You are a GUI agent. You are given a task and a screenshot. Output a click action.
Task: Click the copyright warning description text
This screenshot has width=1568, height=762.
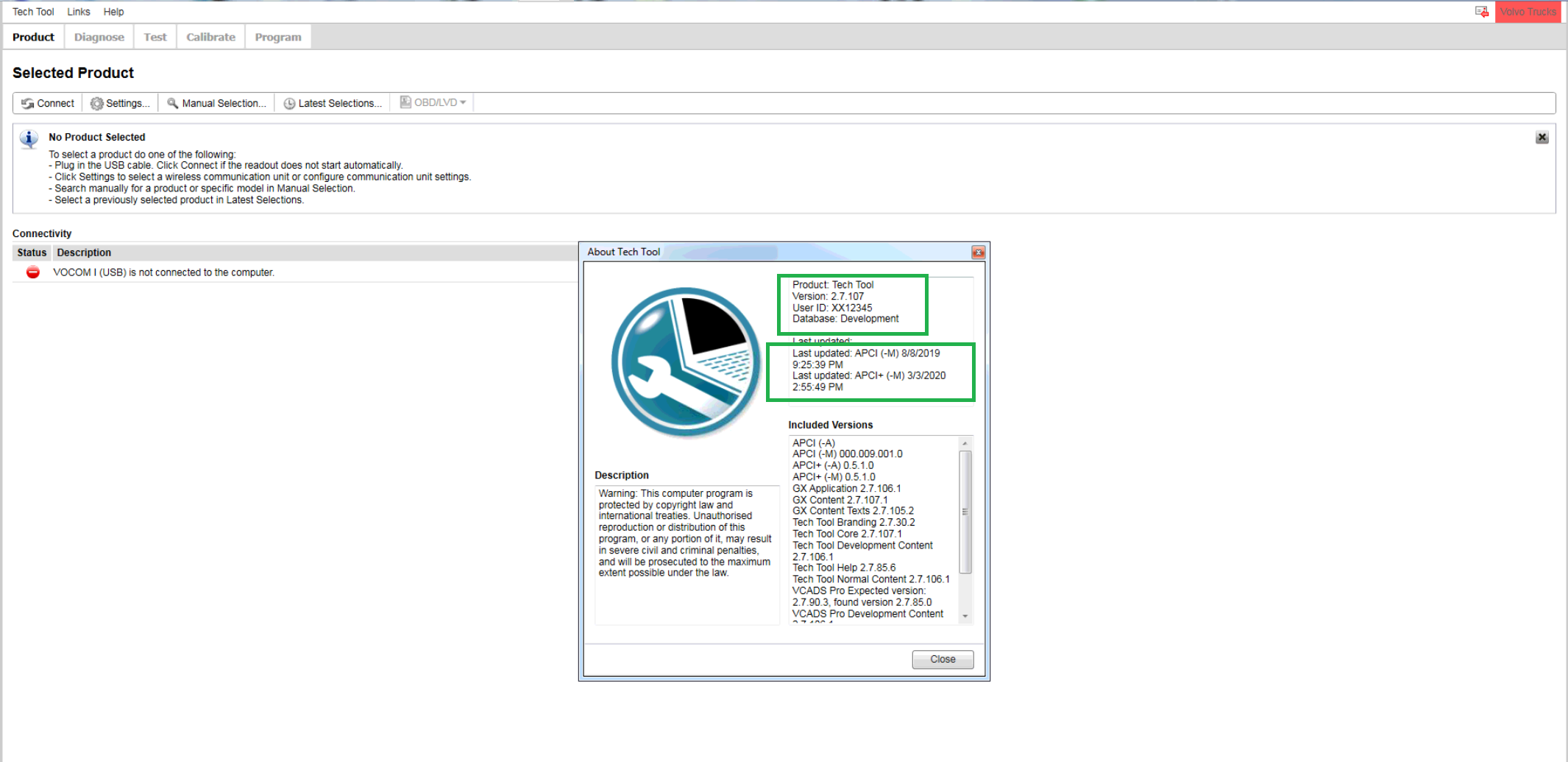(x=685, y=533)
